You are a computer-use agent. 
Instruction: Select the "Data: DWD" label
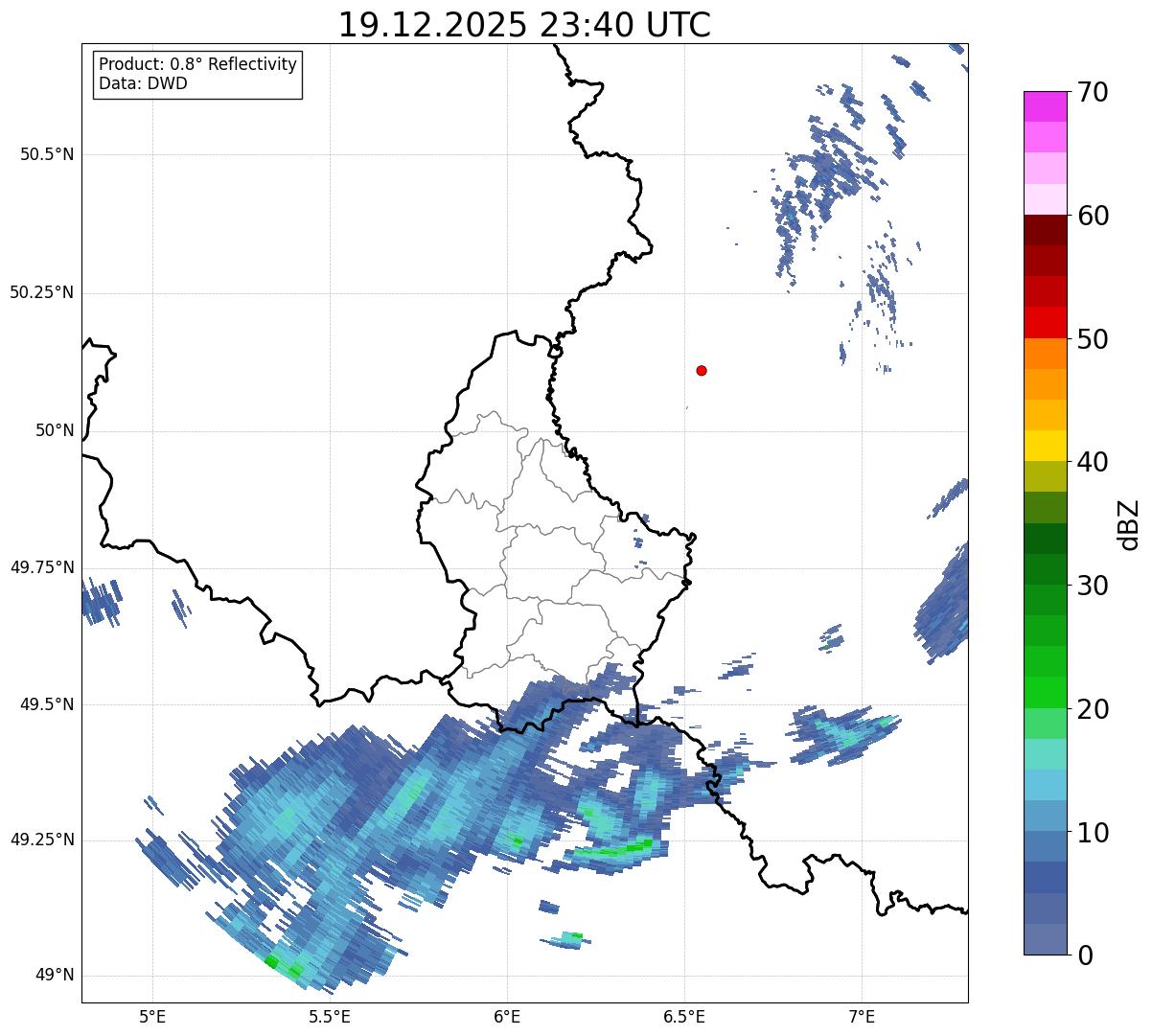click(x=143, y=83)
